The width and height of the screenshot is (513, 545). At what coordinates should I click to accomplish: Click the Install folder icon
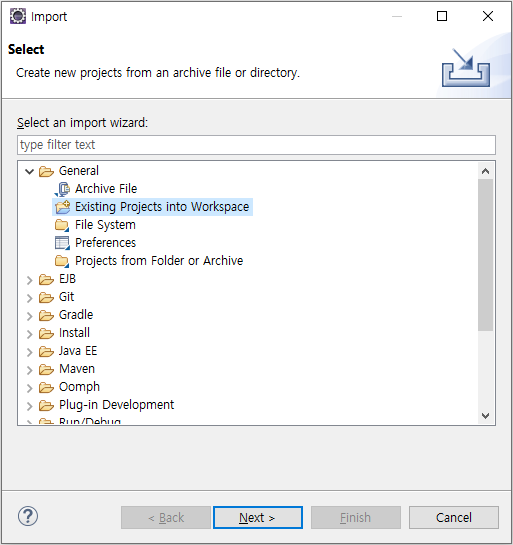coord(46,333)
